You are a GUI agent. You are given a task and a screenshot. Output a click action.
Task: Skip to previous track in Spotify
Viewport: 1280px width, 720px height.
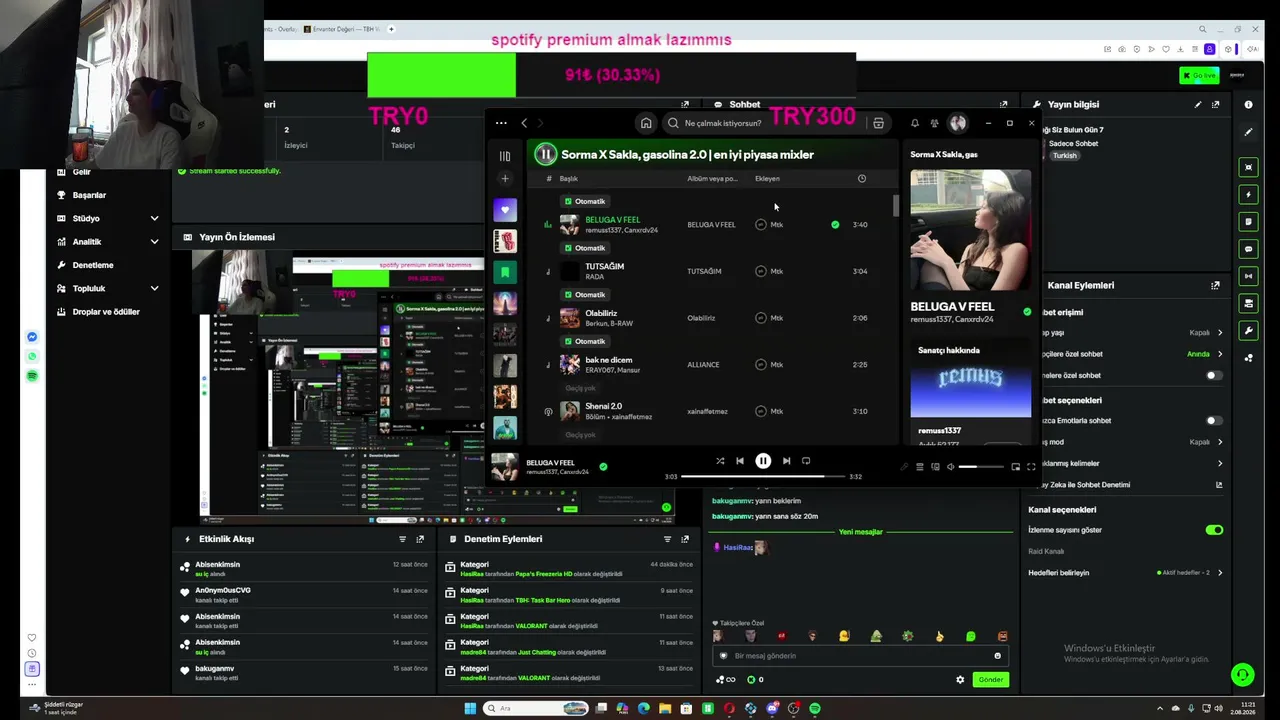click(740, 461)
